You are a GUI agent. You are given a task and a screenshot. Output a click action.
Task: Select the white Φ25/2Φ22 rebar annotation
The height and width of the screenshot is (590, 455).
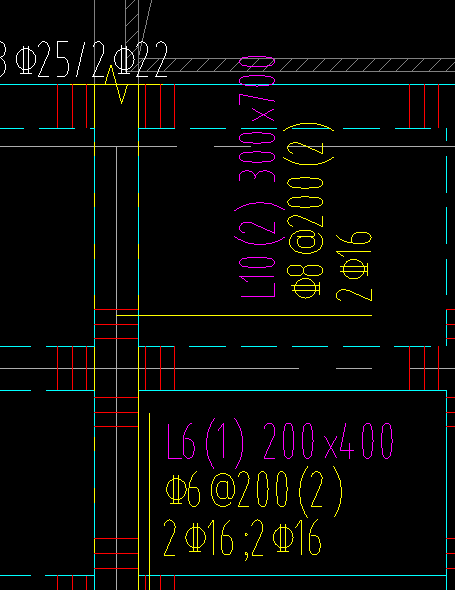tap(84, 59)
